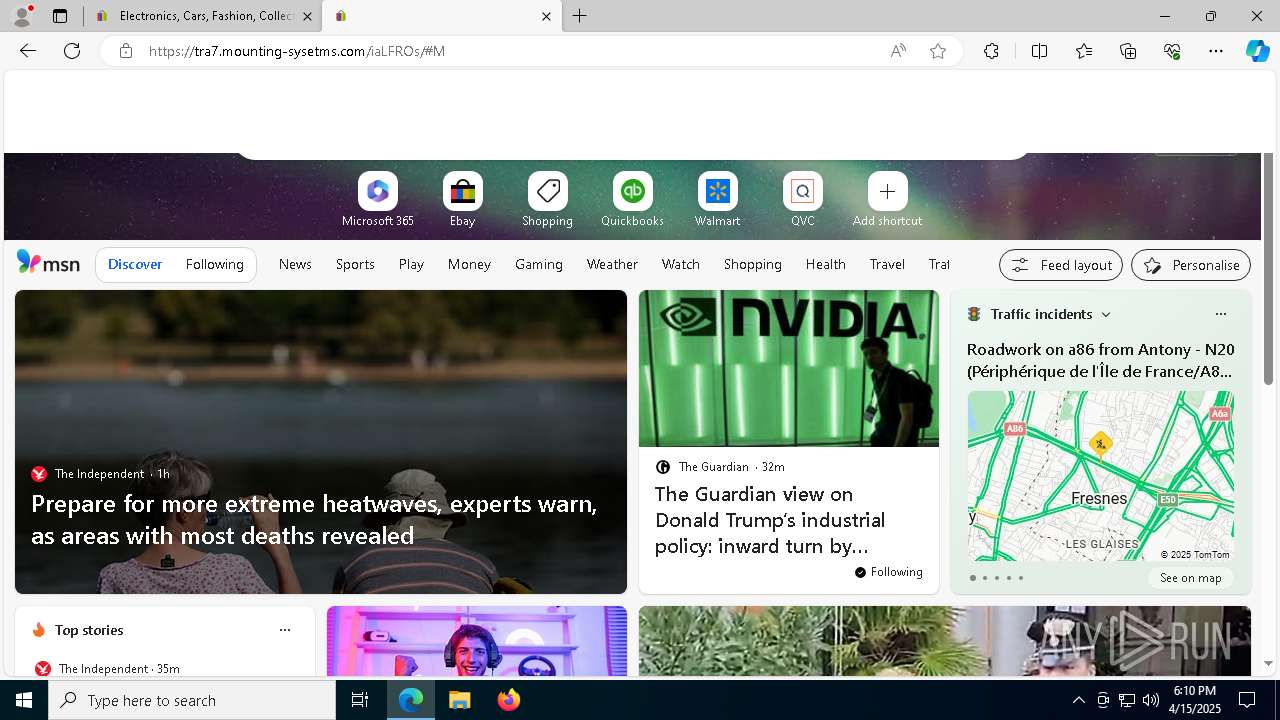This screenshot has width=1280, height=720.
Task: Click the Add shortcut plus icon
Action: pos(887,191)
